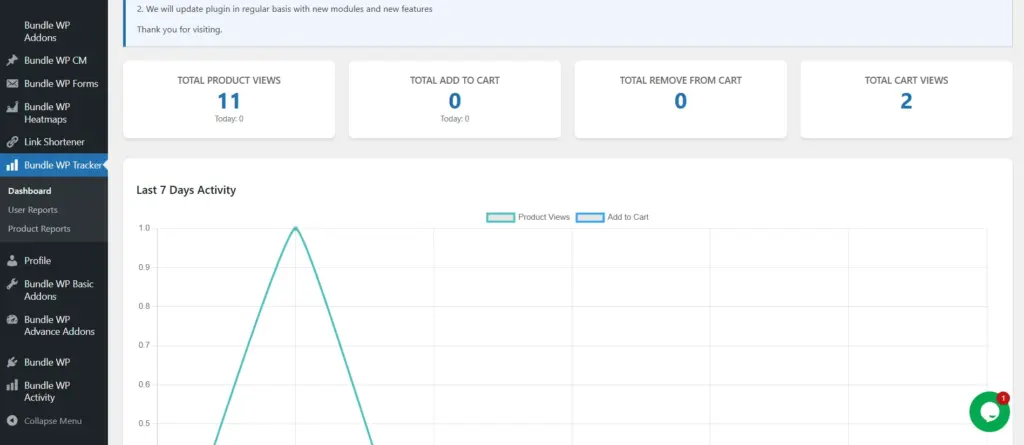This screenshot has height=445, width=1024.
Task: Click Total Cart Views value 2
Action: (906, 101)
